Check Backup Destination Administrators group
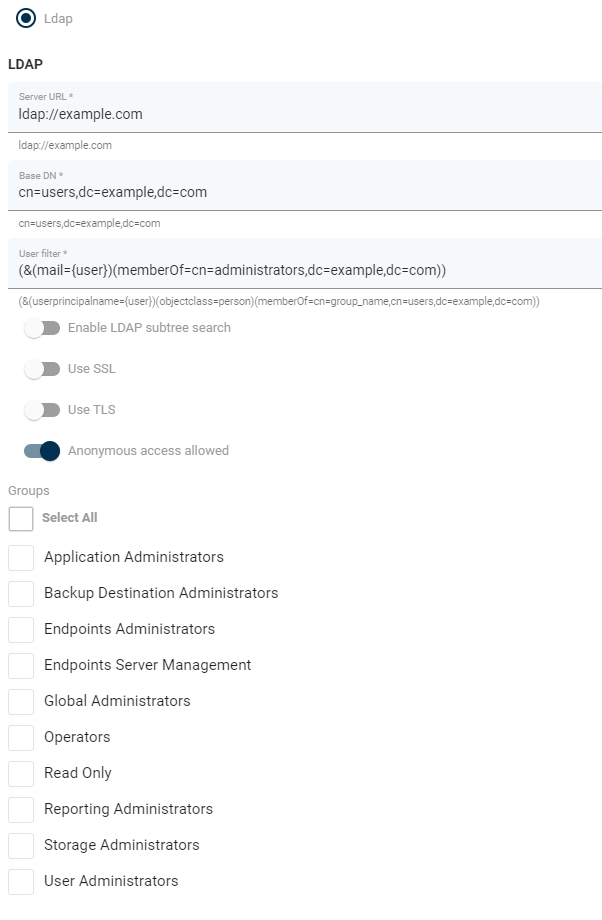The image size is (602, 920). [x=21, y=593]
